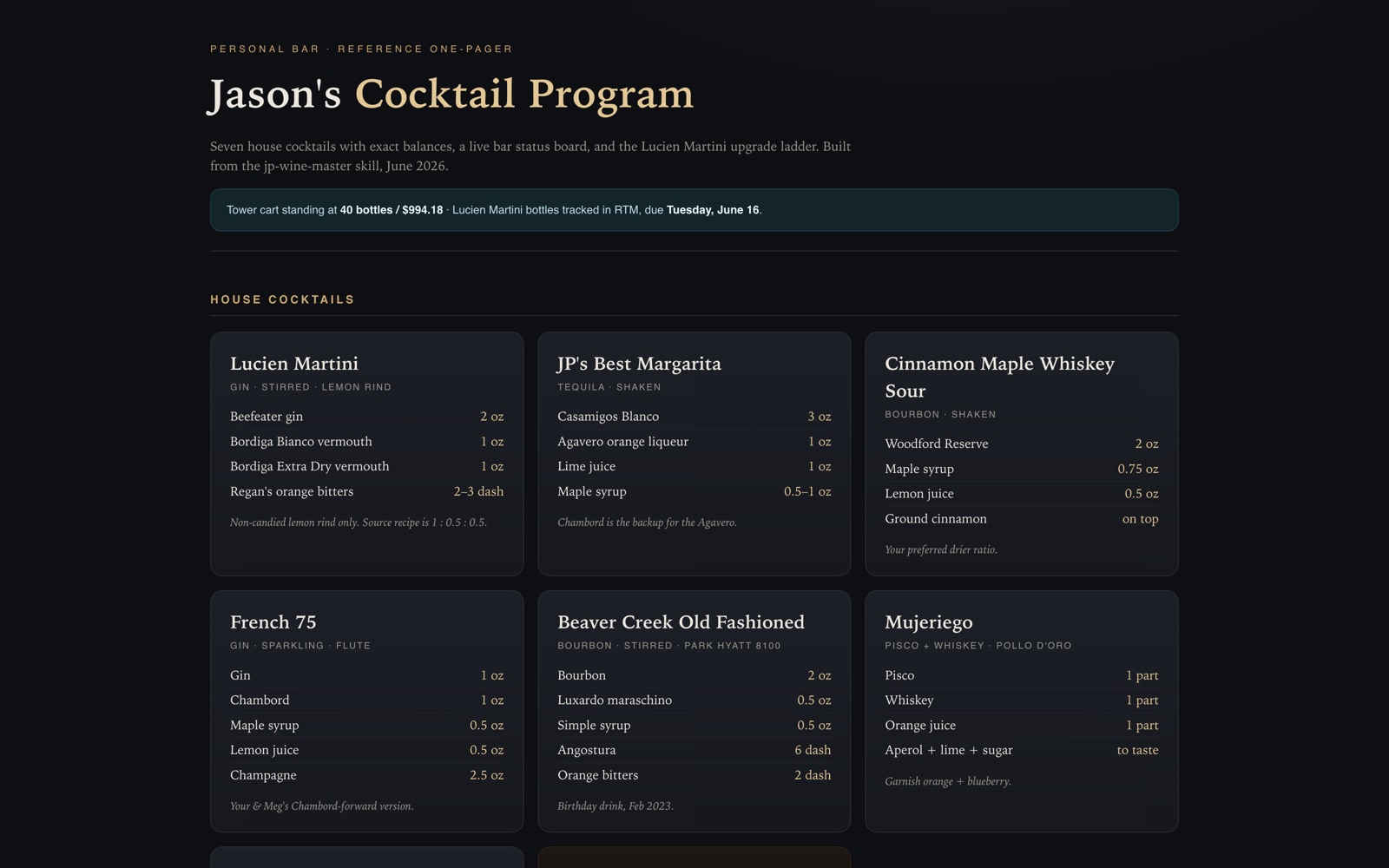Image resolution: width=1389 pixels, height=868 pixels.
Task: Click Orange bitters in the Old Fashioned card
Action: 597,775
